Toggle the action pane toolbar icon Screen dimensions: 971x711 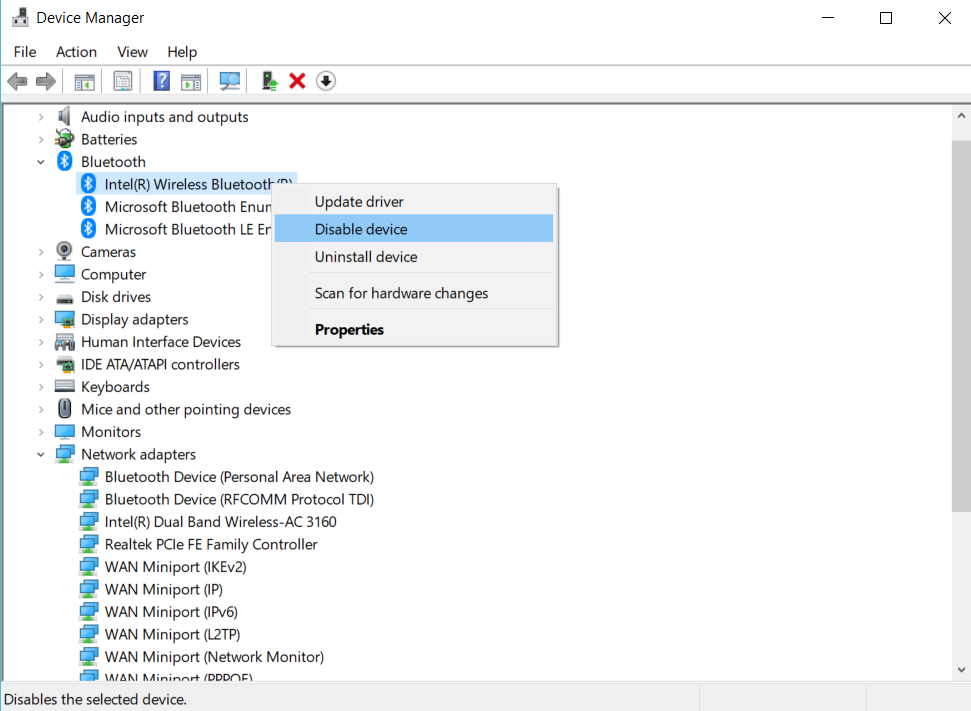pyautogui.click(x=191, y=81)
